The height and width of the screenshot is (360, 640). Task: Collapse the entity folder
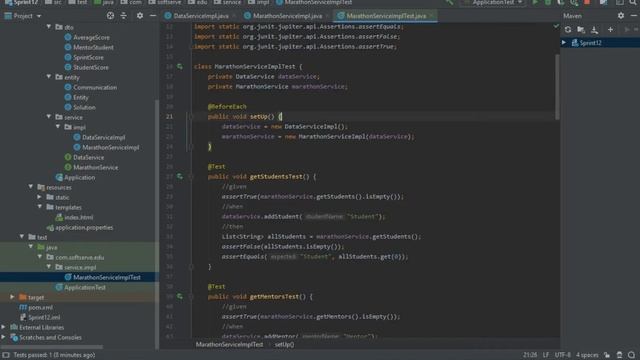tap(49, 77)
